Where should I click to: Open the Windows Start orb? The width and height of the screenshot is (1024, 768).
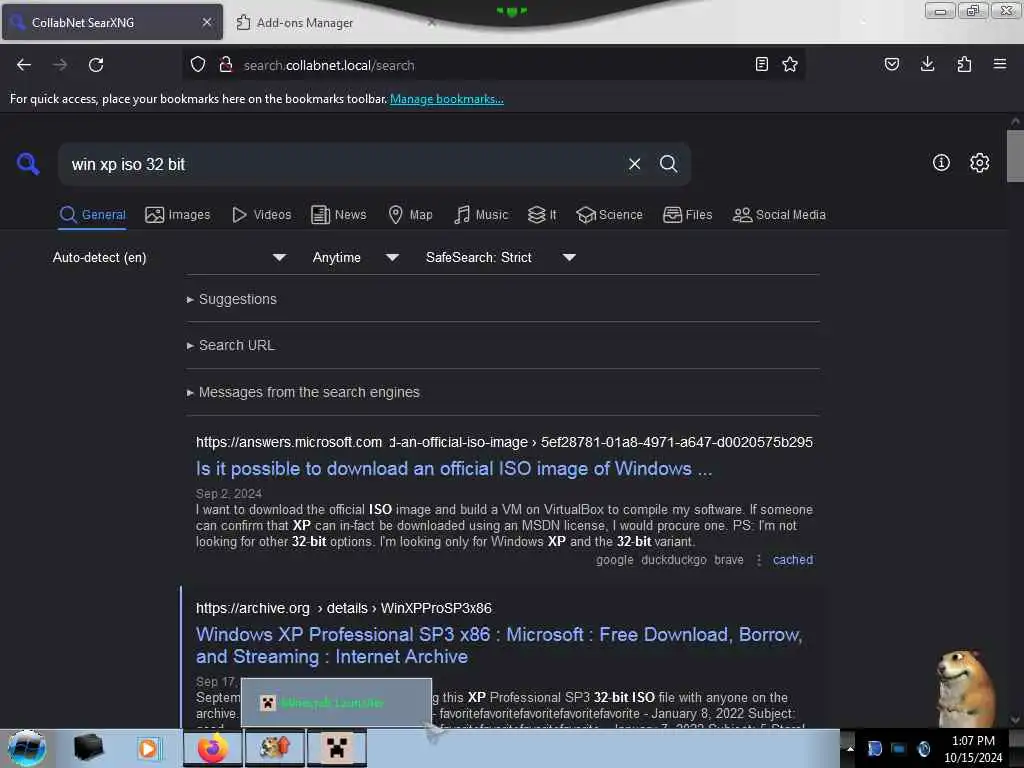coord(27,748)
